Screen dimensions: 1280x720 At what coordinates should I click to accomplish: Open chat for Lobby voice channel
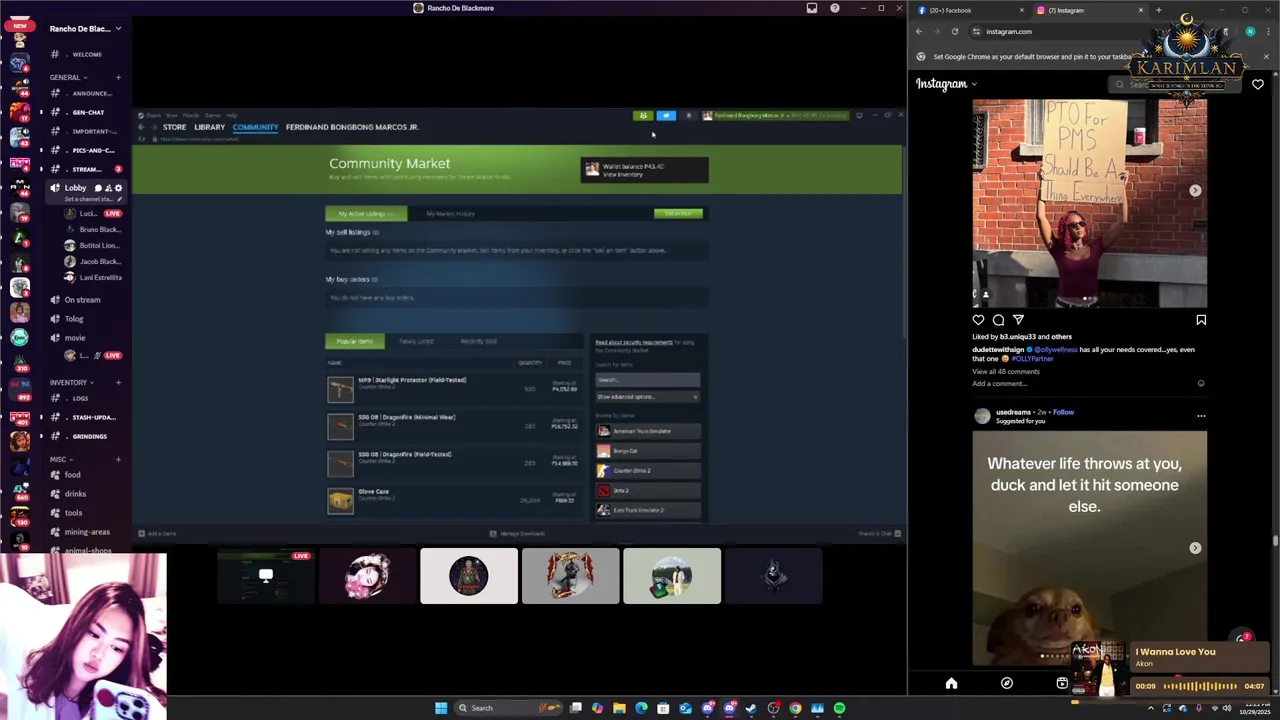click(x=98, y=188)
